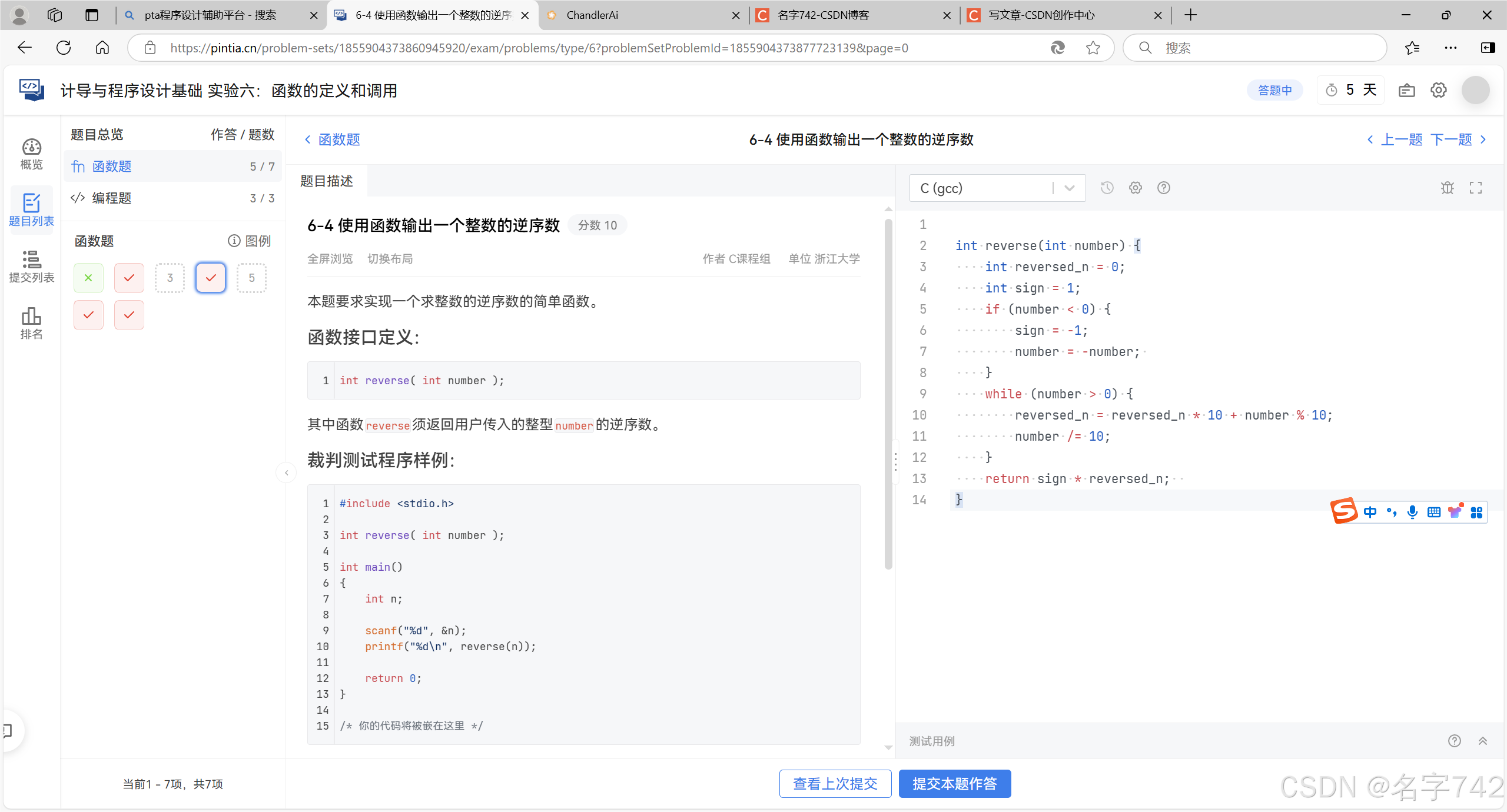The image size is (1507, 812).
Task: Open the debug (bug) tool in editor
Action: pos(1448,187)
